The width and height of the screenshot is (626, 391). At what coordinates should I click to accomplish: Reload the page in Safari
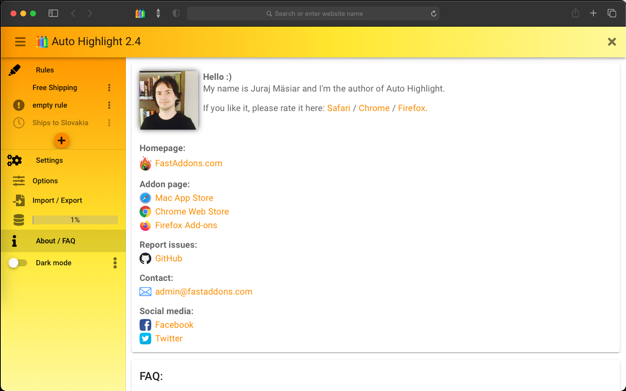(433, 14)
